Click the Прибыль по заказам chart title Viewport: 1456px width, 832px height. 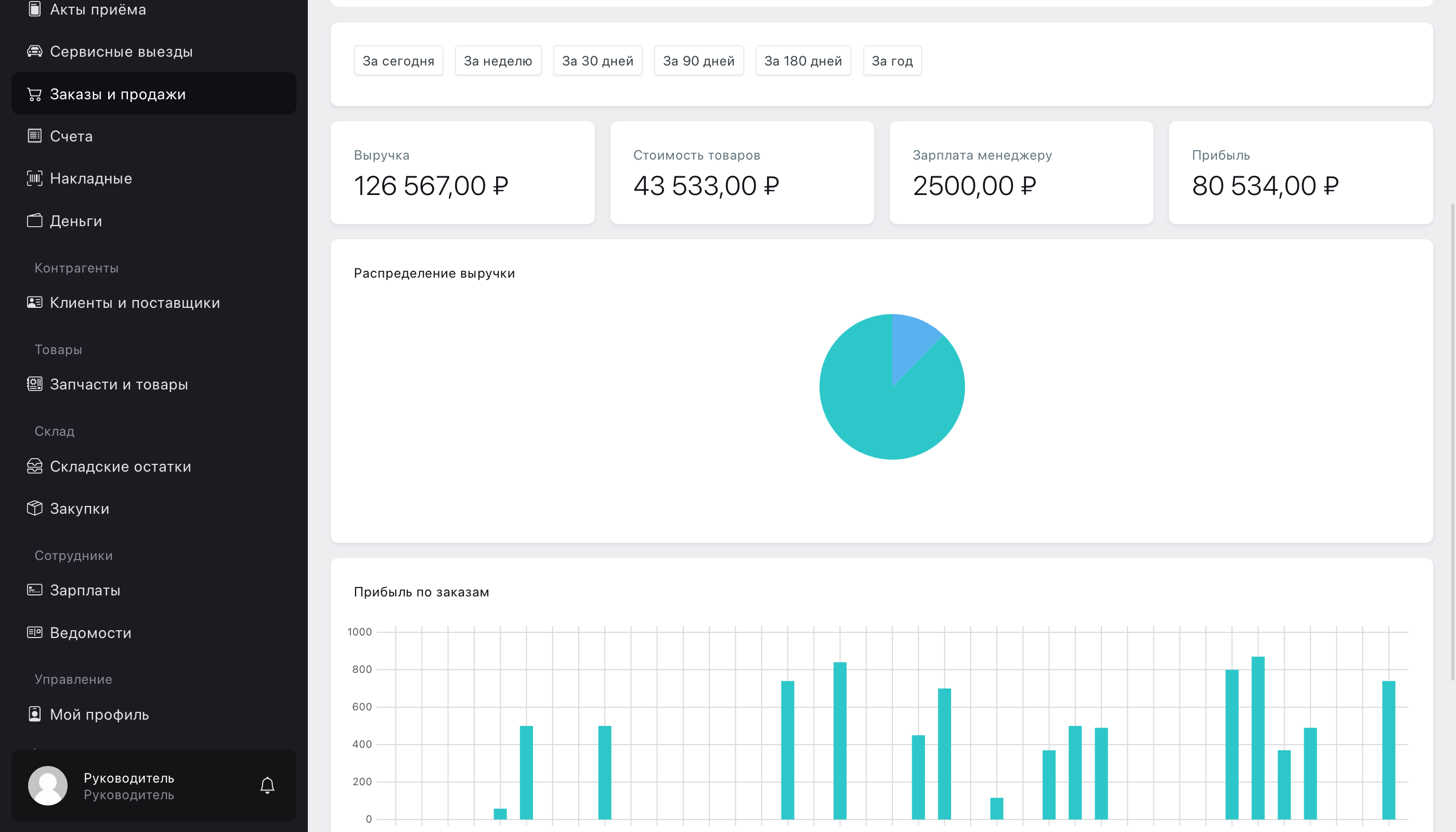421,592
